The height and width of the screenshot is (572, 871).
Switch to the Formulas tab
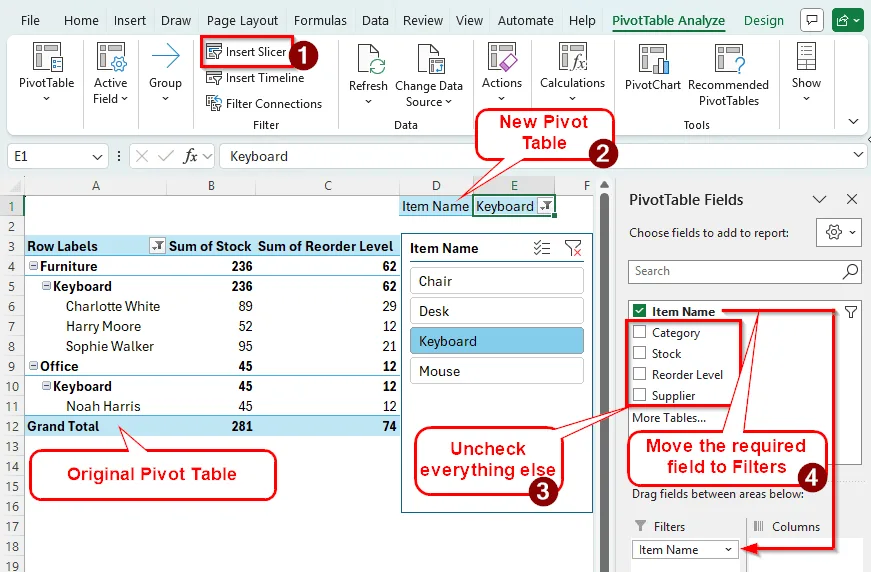click(320, 21)
